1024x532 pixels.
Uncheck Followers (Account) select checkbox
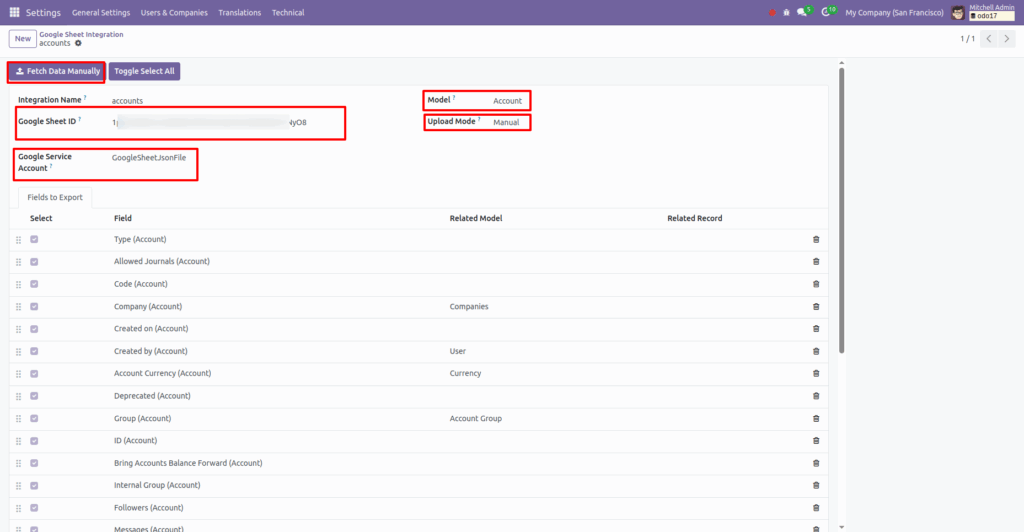tap(34, 508)
